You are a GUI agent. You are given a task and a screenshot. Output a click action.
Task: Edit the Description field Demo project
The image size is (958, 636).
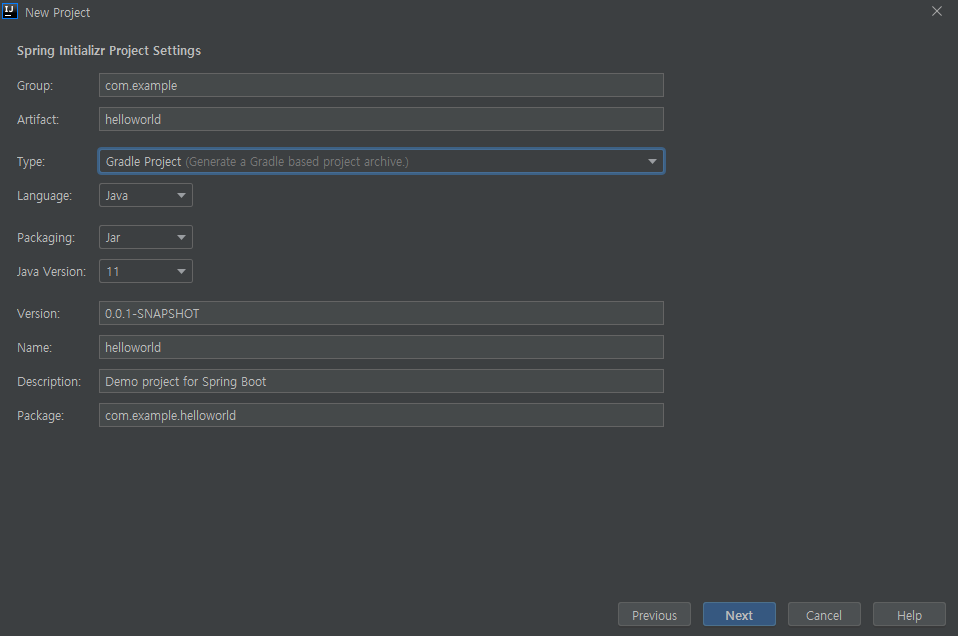(x=381, y=381)
